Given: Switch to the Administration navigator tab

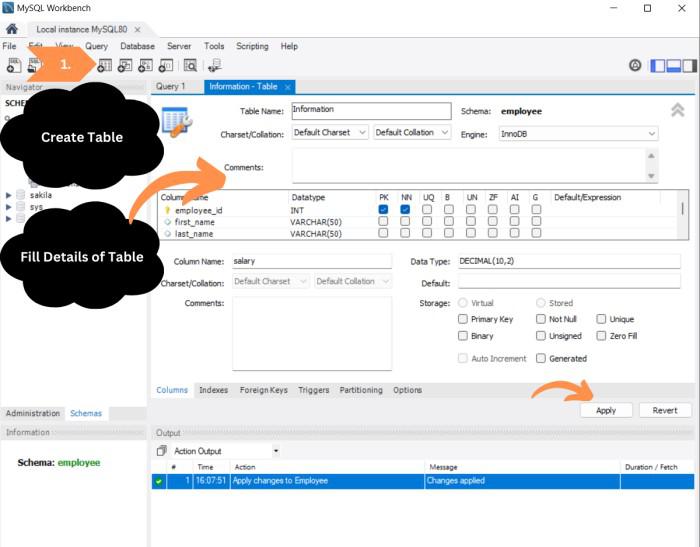Looking at the screenshot, I should (33, 413).
